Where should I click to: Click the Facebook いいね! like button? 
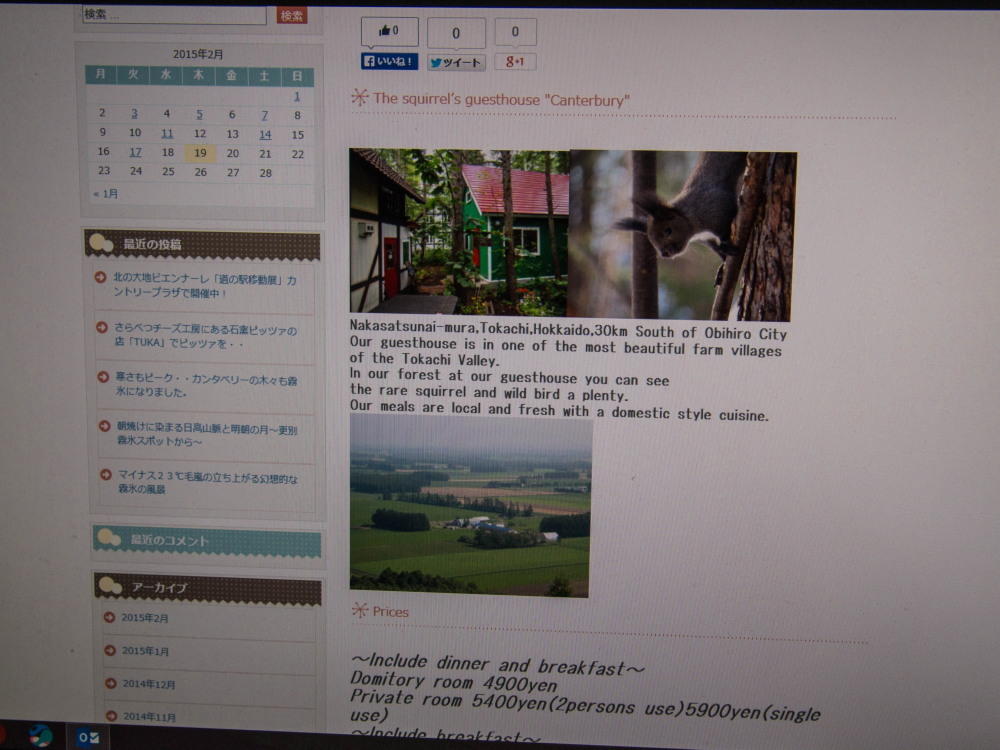click(390, 61)
